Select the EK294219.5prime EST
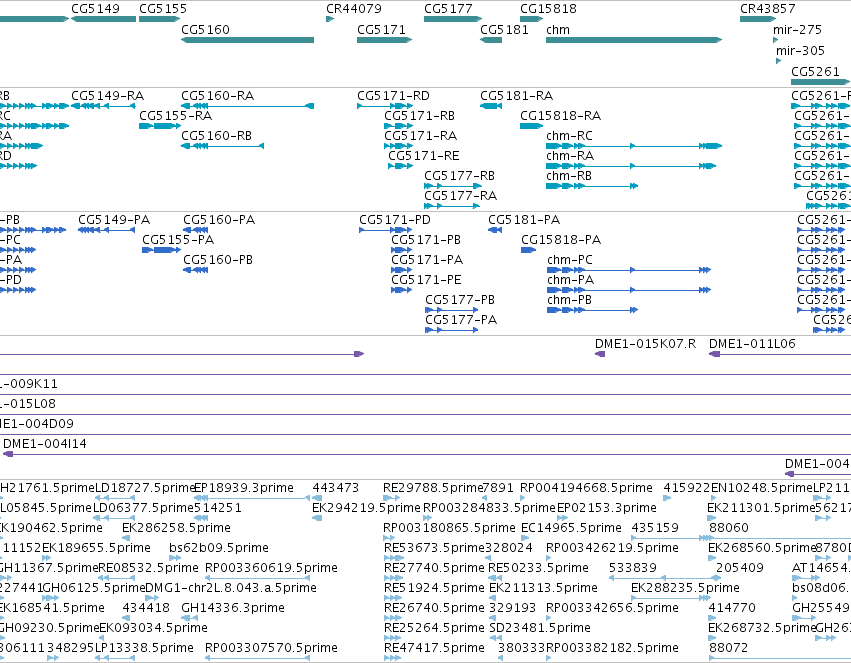This screenshot has height=663, width=851. (317, 518)
